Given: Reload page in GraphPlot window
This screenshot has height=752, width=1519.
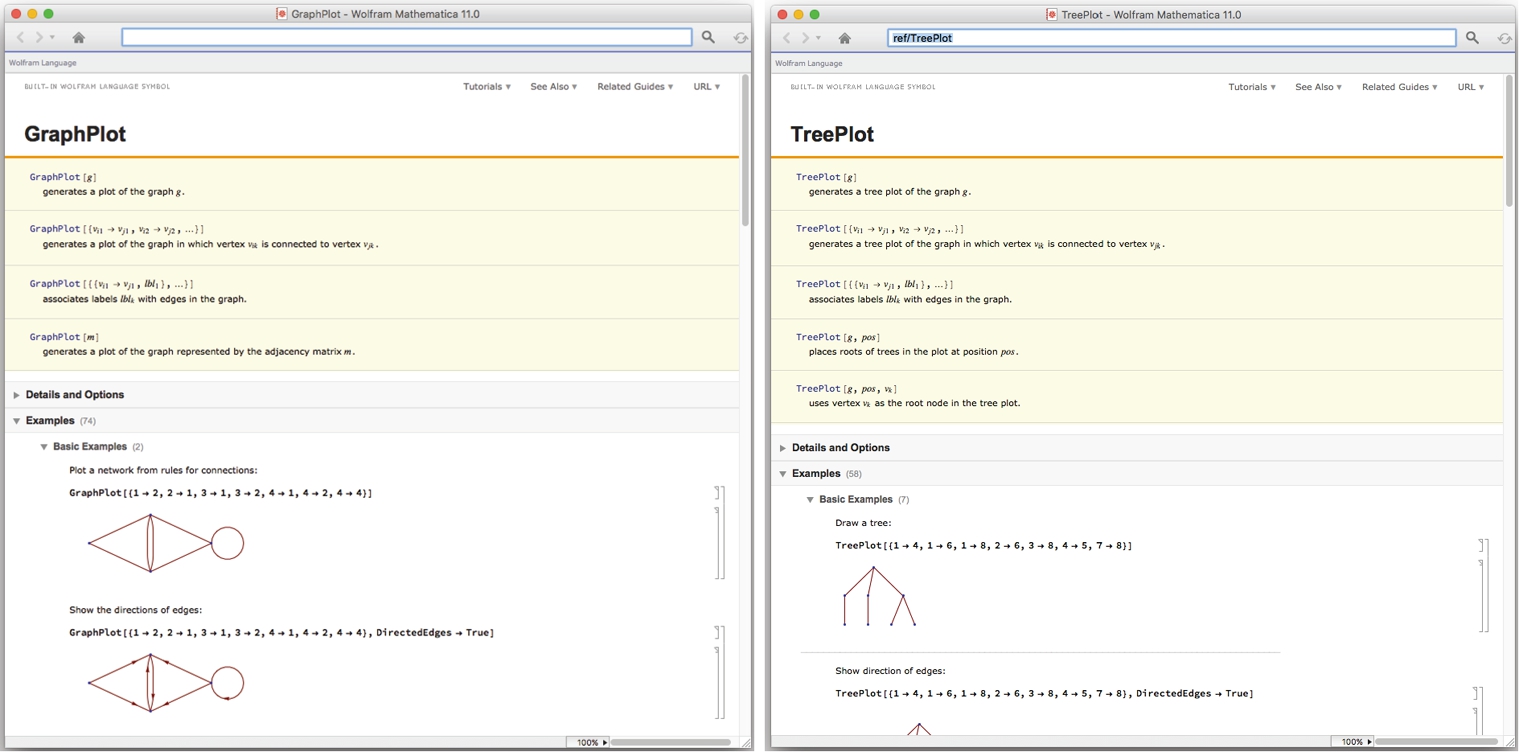Looking at the screenshot, I should click(740, 38).
